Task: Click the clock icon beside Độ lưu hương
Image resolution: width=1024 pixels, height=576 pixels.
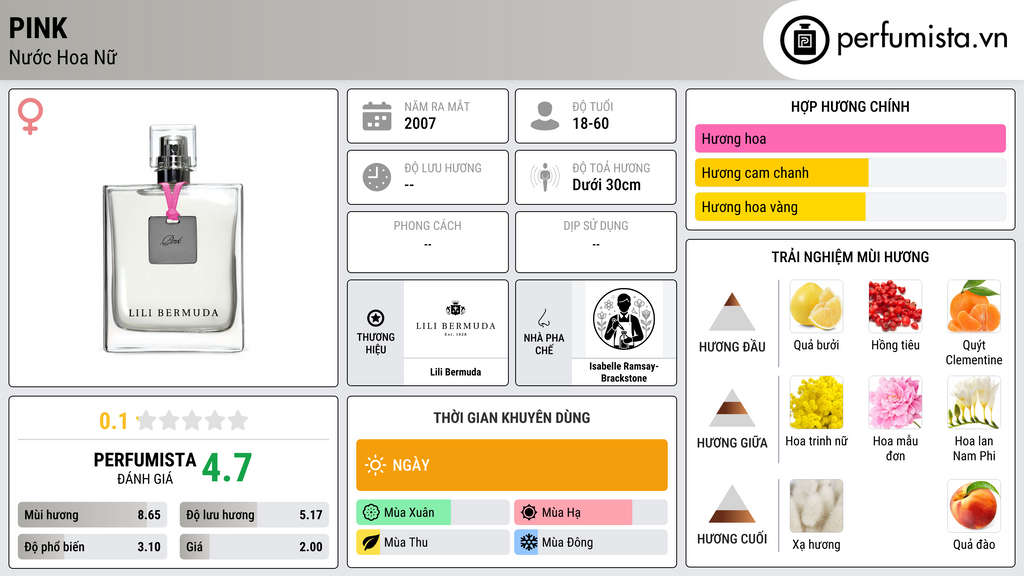Action: 377,177
